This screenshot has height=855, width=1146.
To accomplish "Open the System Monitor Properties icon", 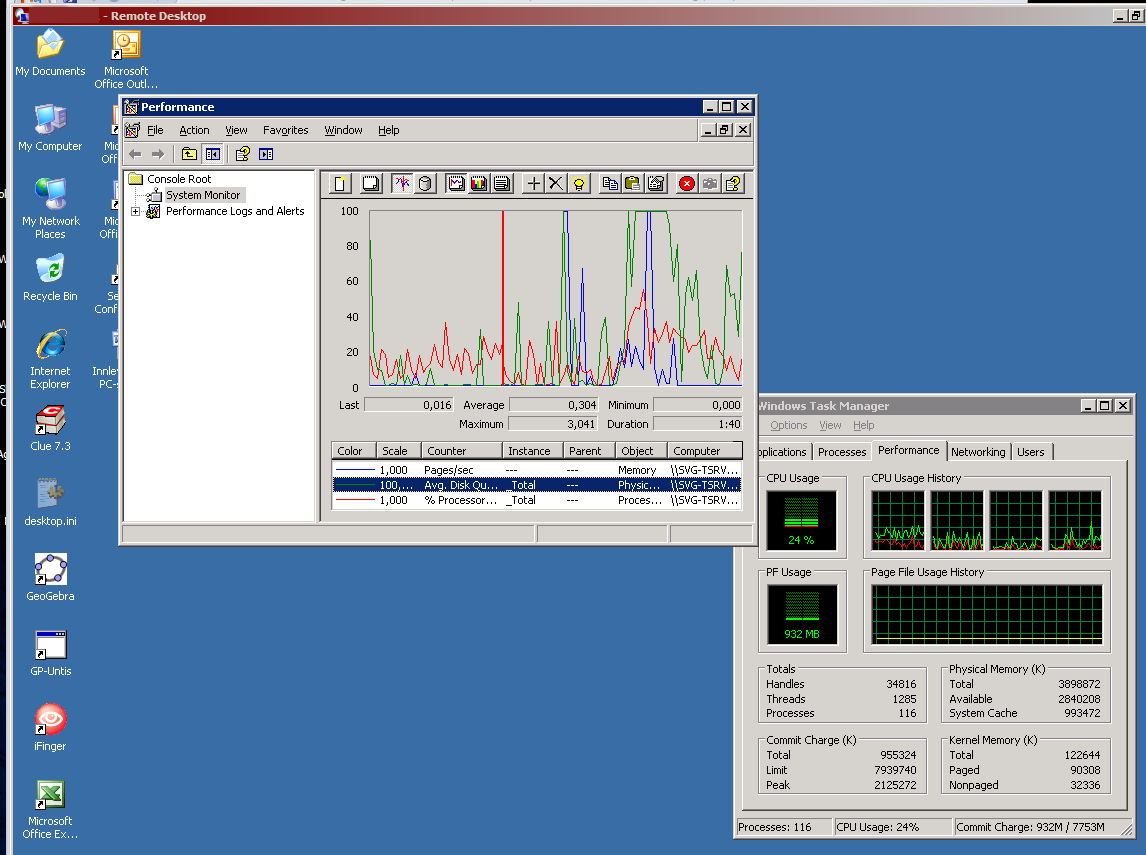I will point(656,183).
